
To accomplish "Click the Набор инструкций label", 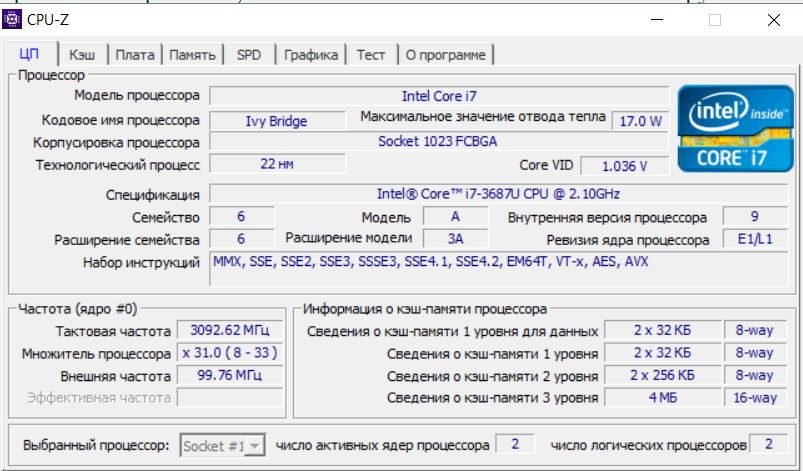I will [x=141, y=263].
